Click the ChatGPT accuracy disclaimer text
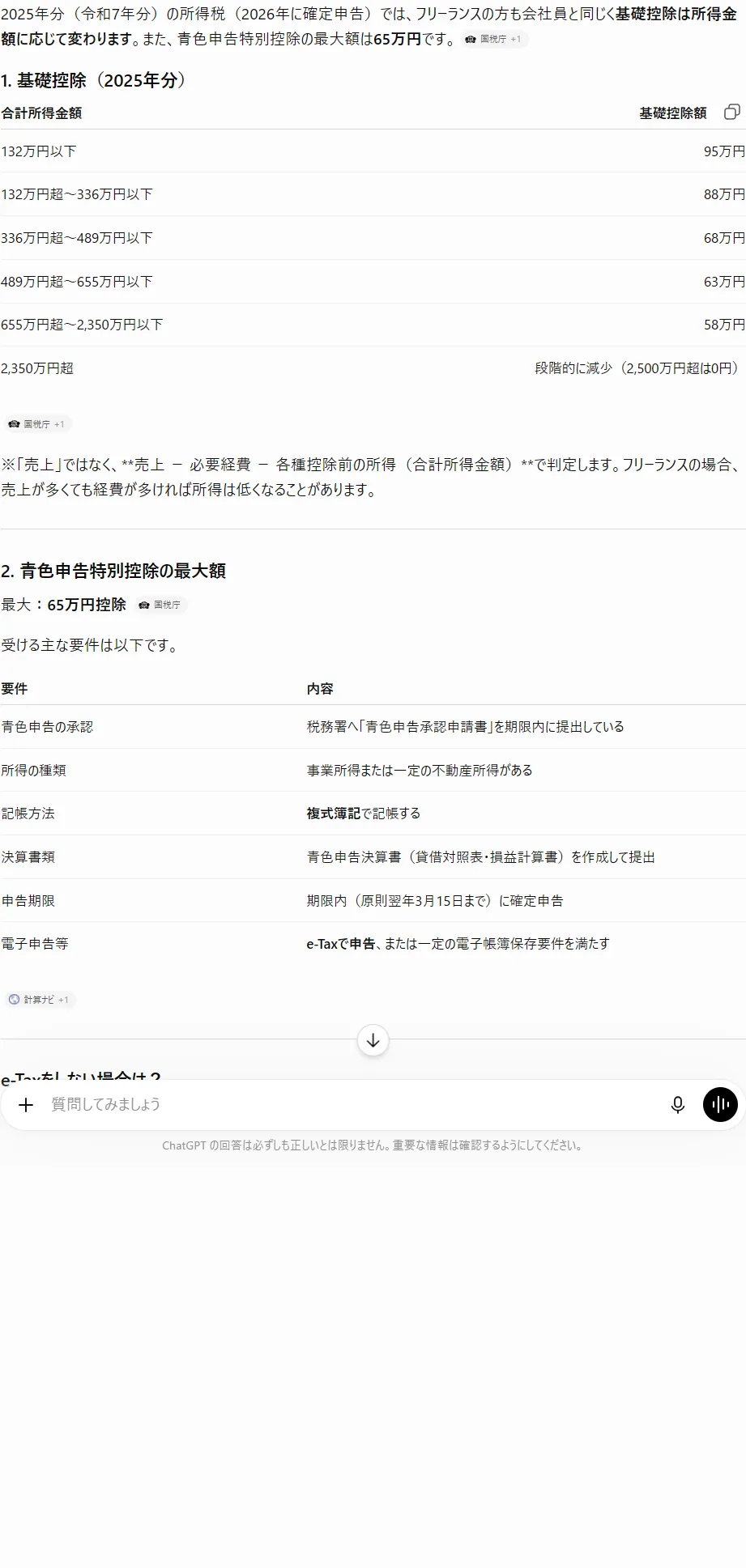Screen dimensions: 746x1568 point(373,1145)
